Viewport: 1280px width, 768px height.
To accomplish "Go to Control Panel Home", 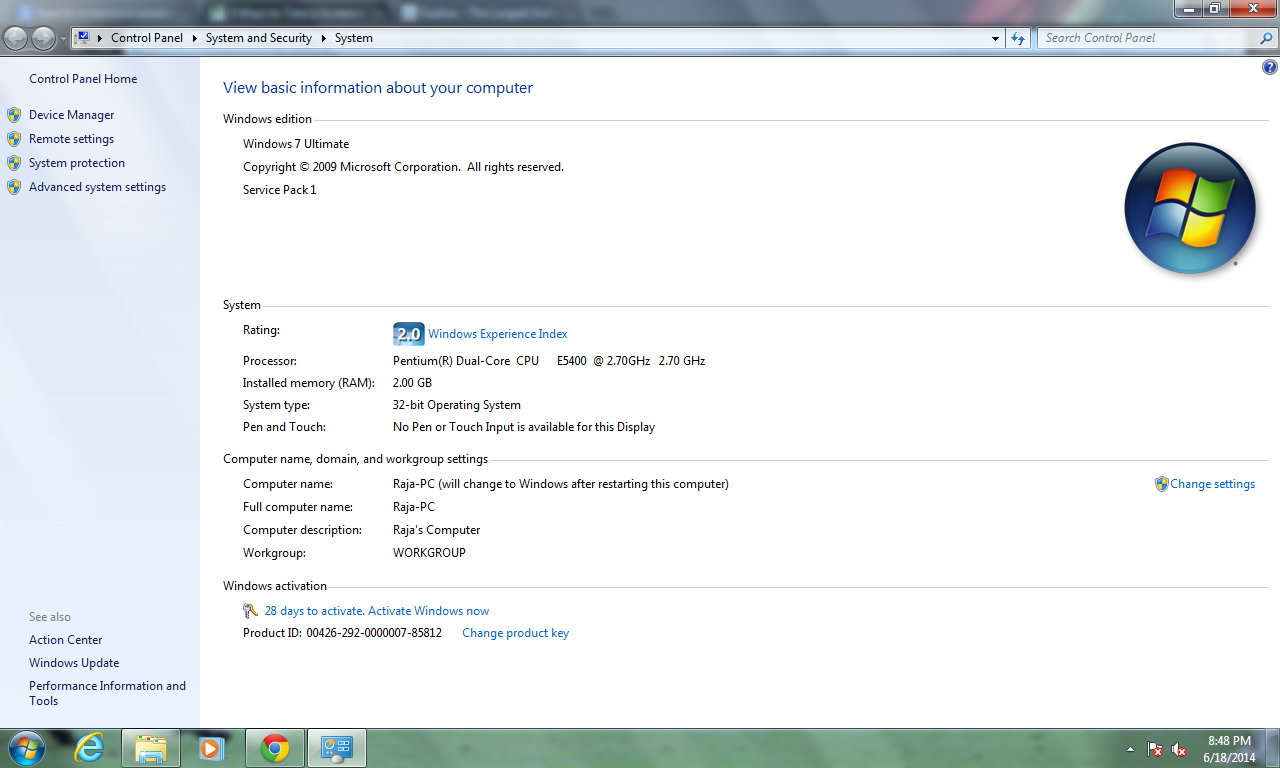I will (x=83, y=79).
